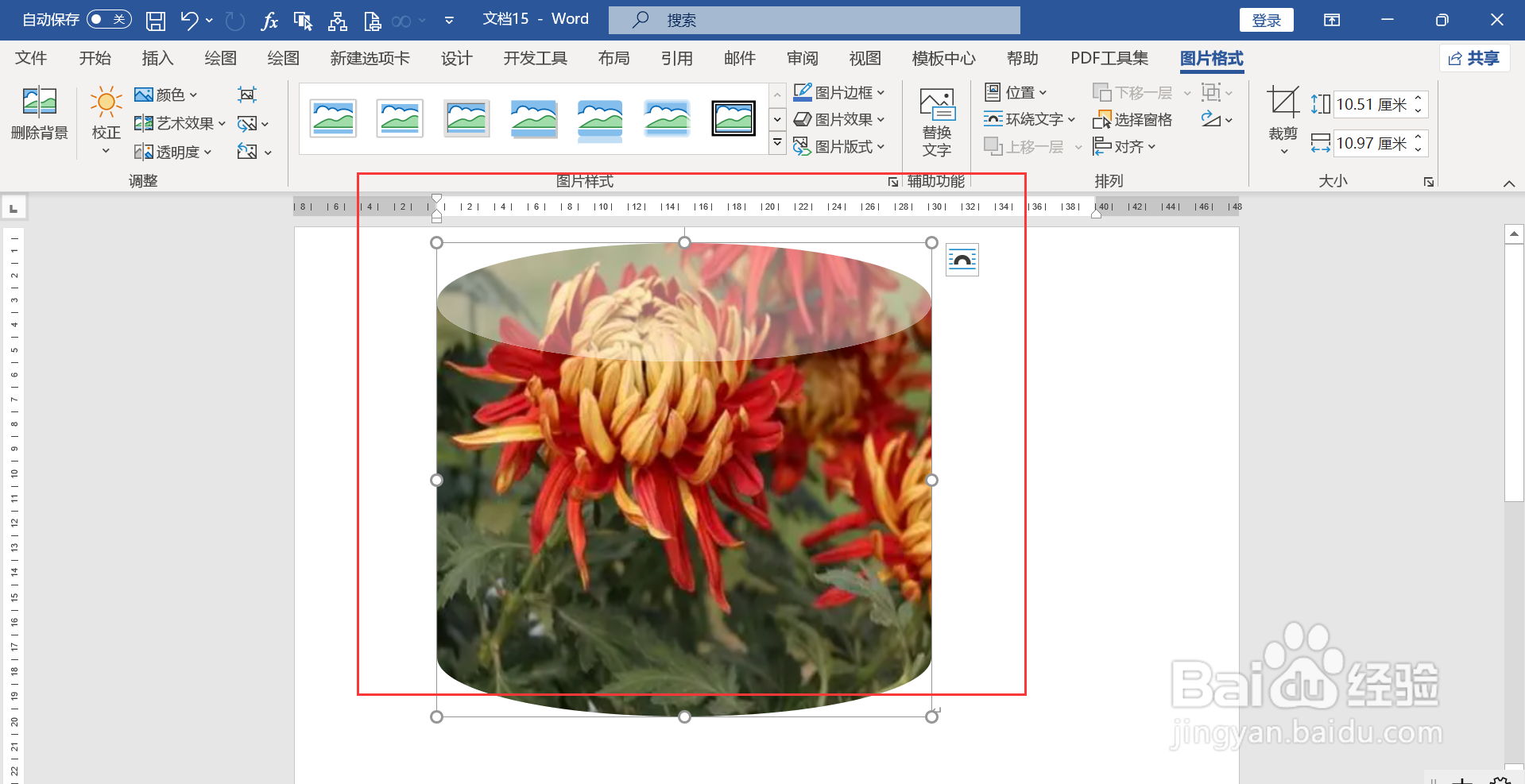Open Customize Quick Access Toolbar dropdown
Viewport: 1525px width, 784px height.
(449, 21)
